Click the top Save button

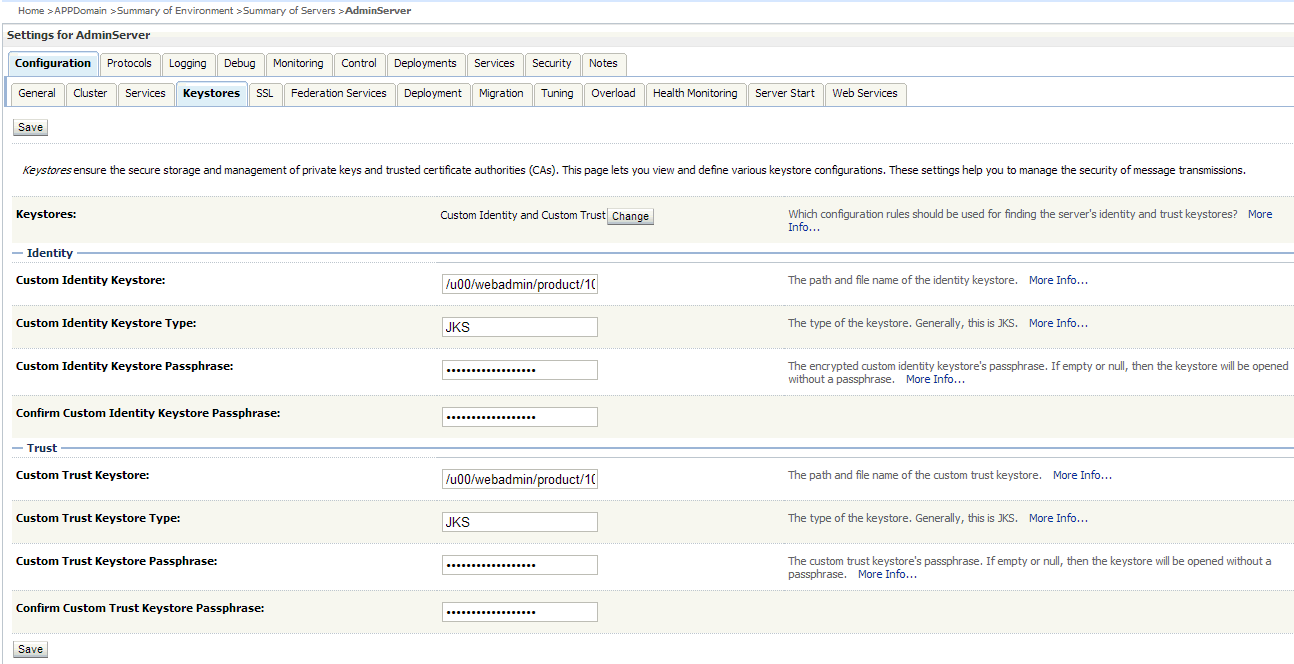point(31,127)
